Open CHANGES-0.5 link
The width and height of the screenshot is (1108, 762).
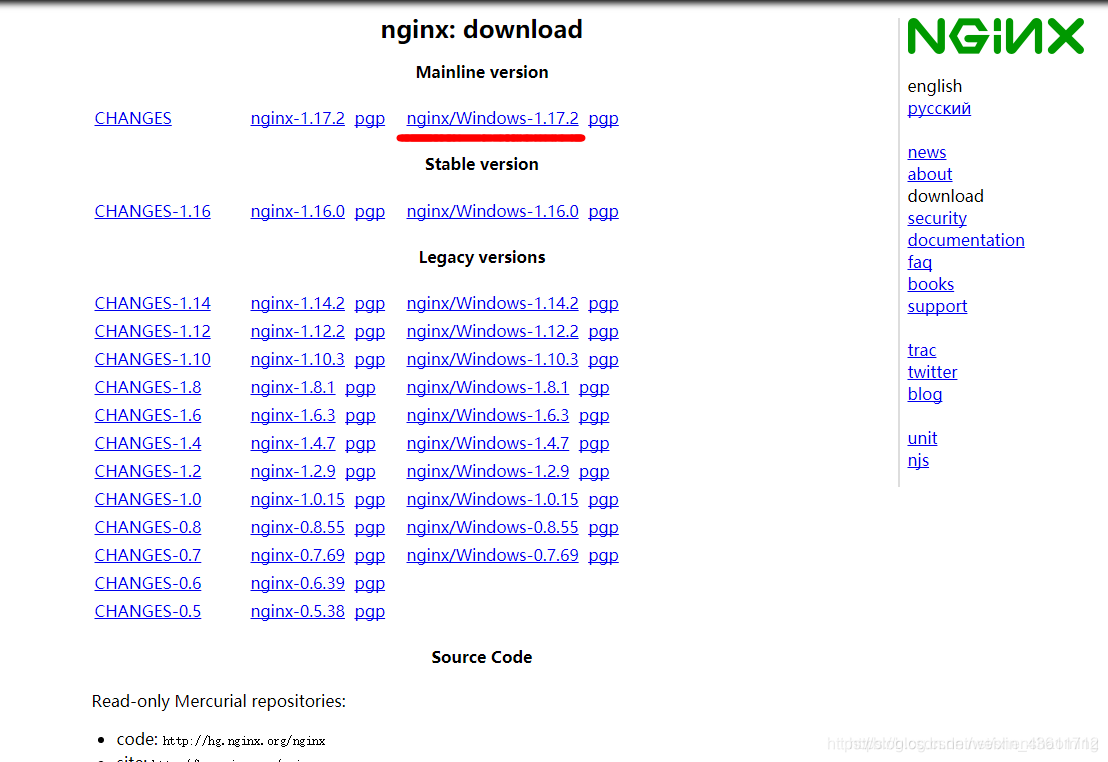point(148,611)
